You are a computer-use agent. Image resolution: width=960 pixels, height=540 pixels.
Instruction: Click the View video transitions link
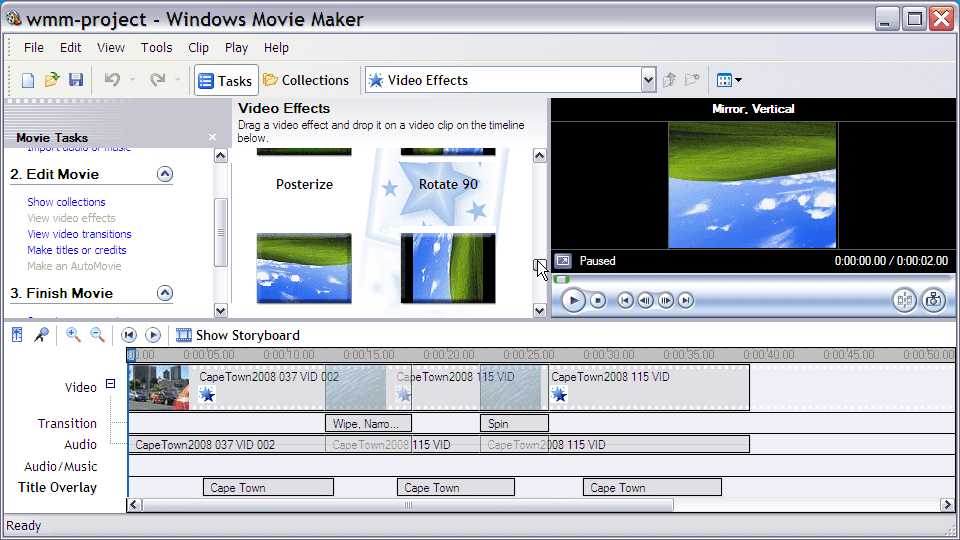[x=80, y=234]
